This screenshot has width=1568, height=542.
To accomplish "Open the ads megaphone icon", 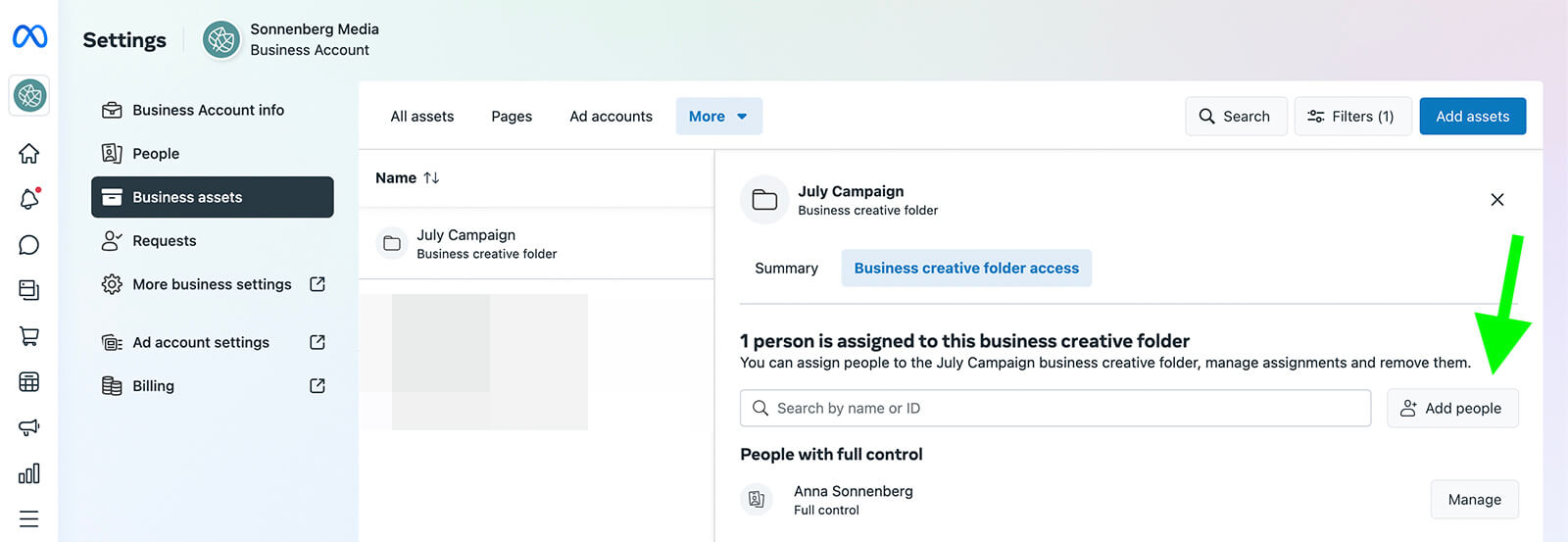I will click(x=29, y=427).
